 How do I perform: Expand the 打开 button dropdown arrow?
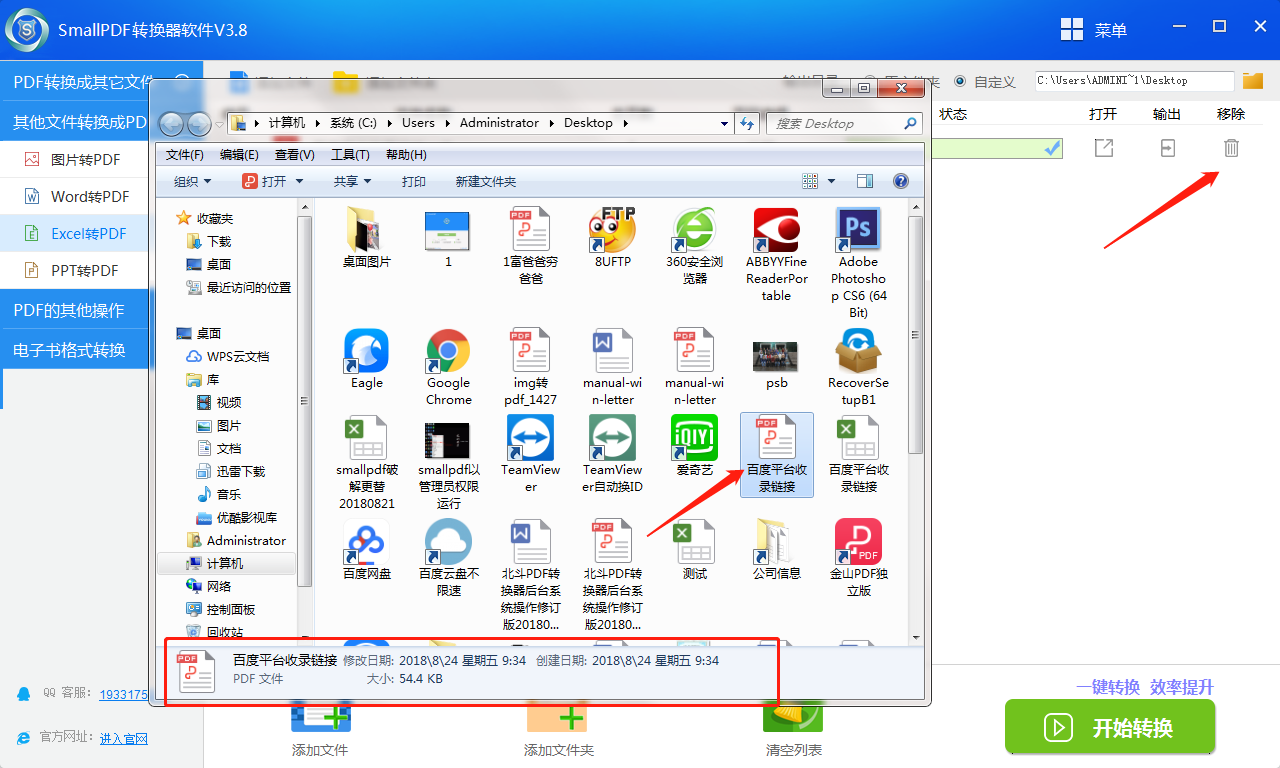coord(298,181)
